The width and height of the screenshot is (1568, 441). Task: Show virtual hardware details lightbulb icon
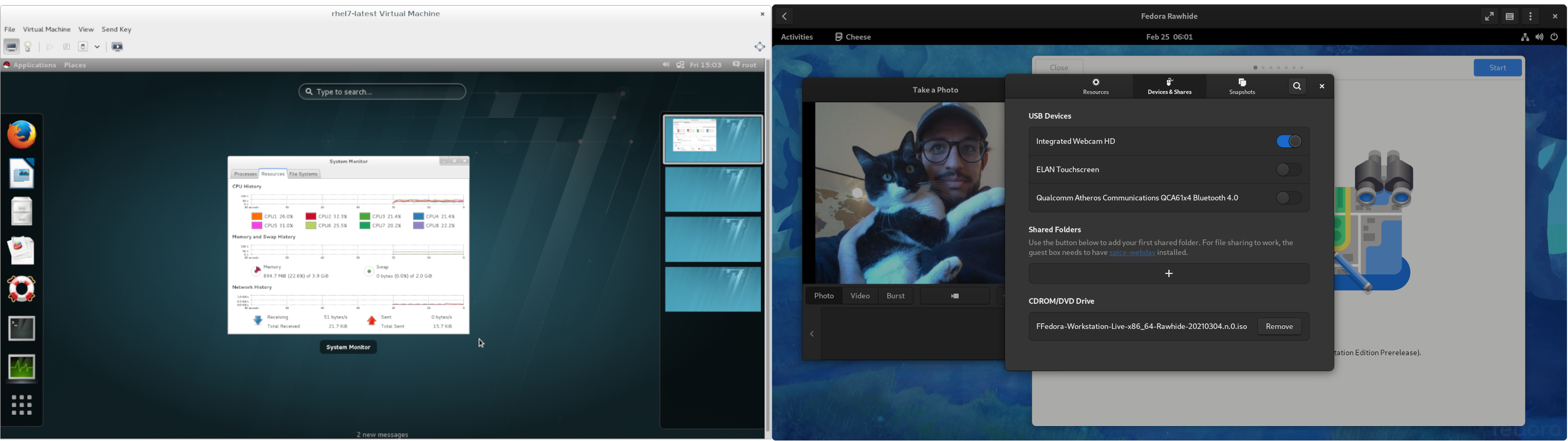[x=29, y=47]
